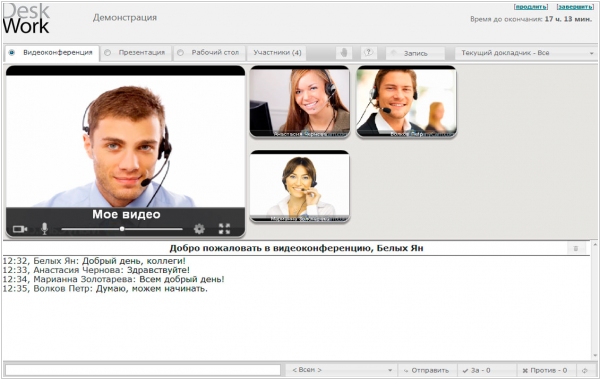Expand my video to fullscreen
Image resolution: width=600 pixels, height=379 pixels.
point(224,229)
